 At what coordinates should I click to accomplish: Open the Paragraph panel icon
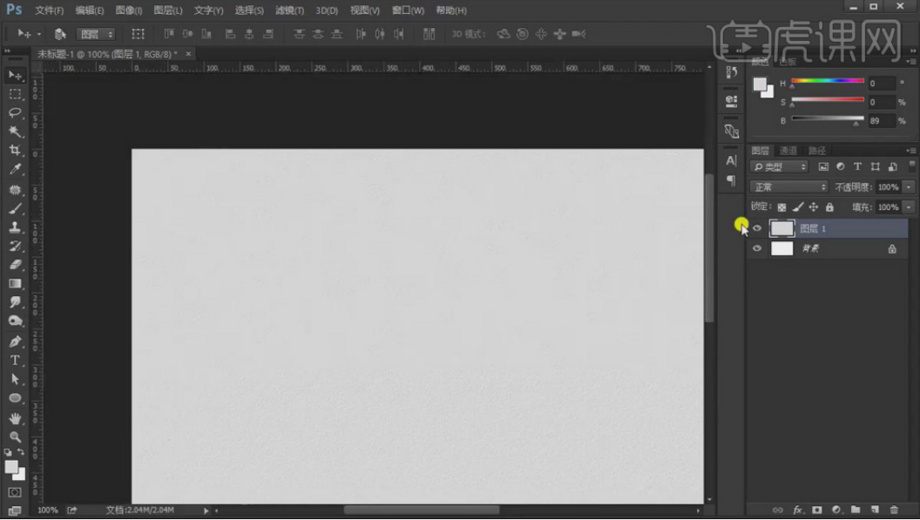coord(731,180)
